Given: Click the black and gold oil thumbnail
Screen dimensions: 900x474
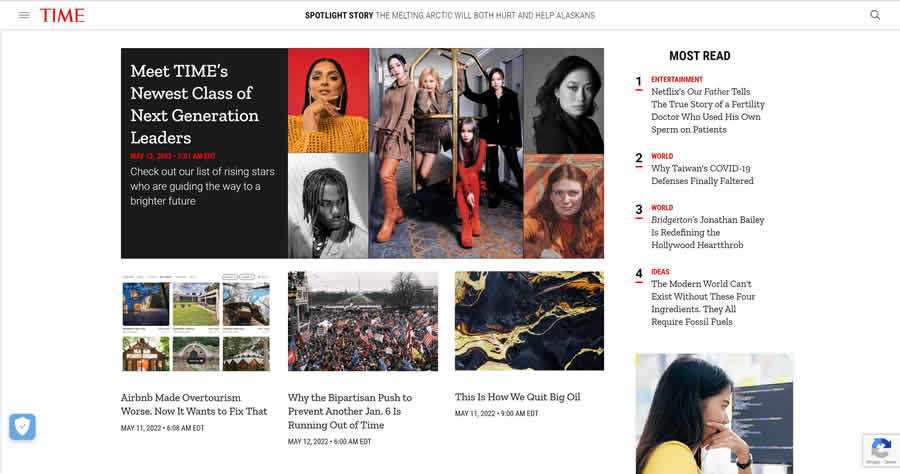Looking at the screenshot, I should pyautogui.click(x=529, y=321).
